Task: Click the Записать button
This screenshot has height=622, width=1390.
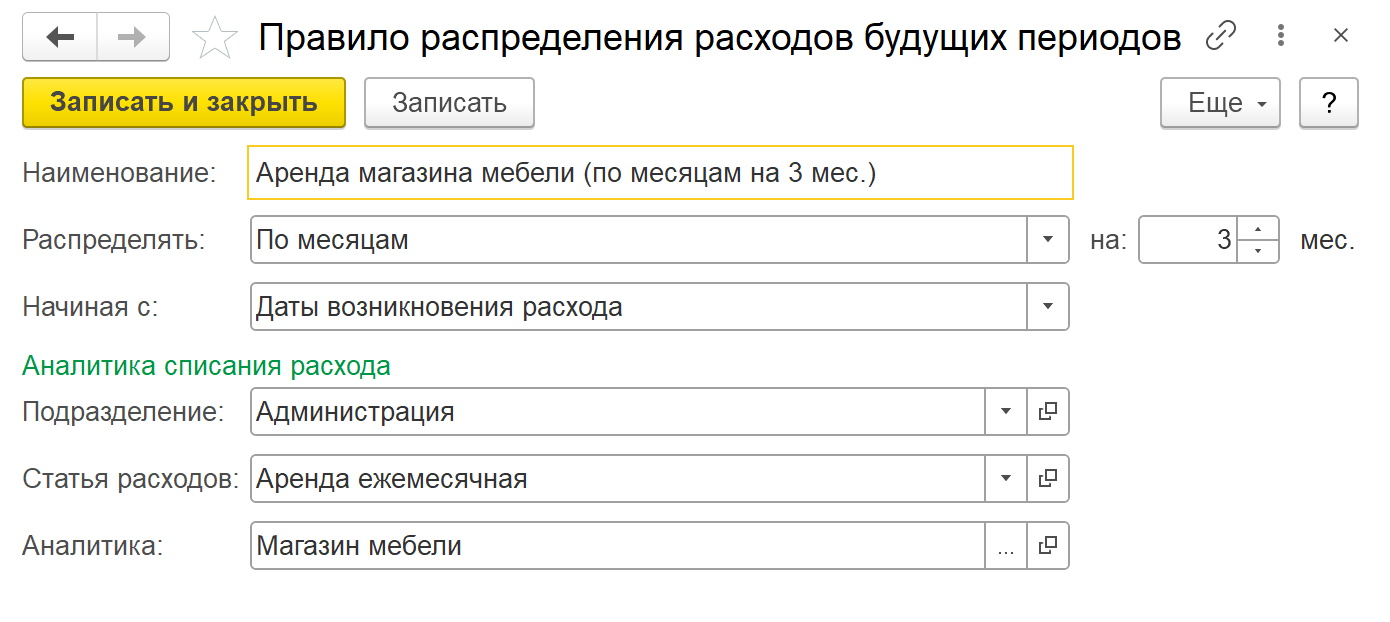Action: [449, 103]
